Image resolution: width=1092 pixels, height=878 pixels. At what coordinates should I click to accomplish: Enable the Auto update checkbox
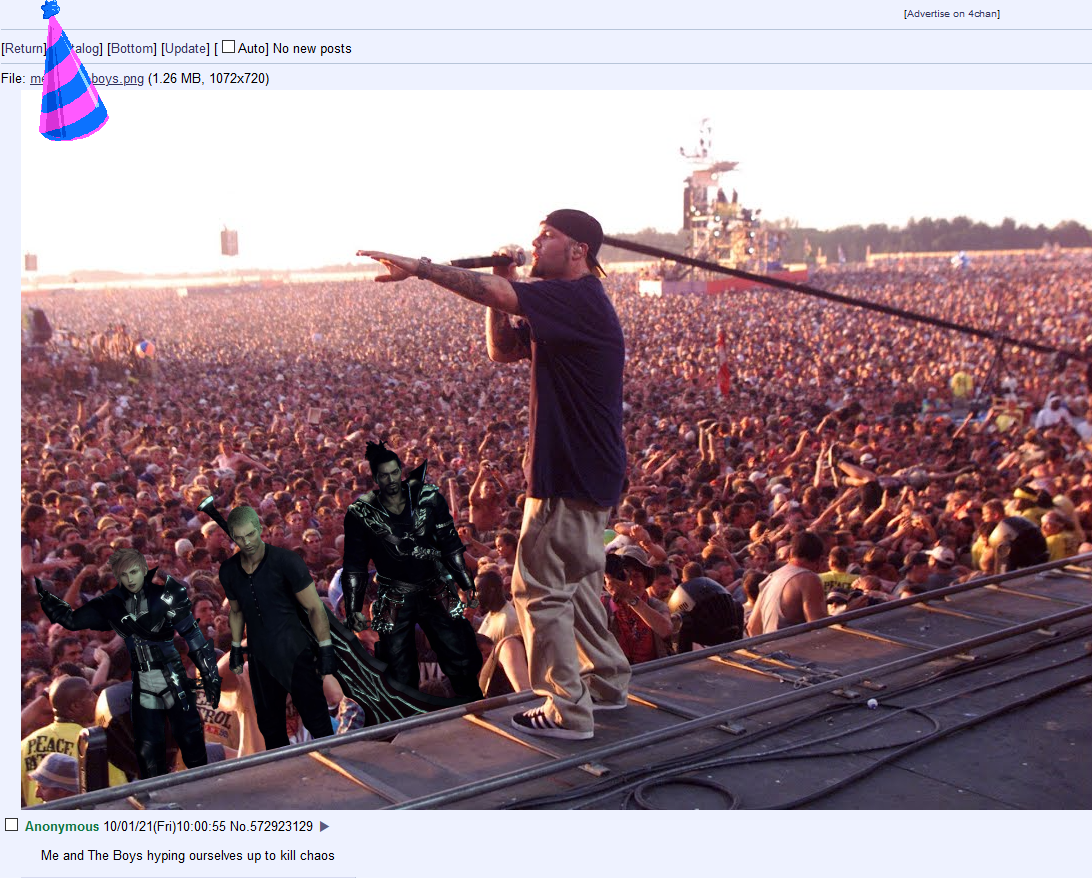[228, 47]
